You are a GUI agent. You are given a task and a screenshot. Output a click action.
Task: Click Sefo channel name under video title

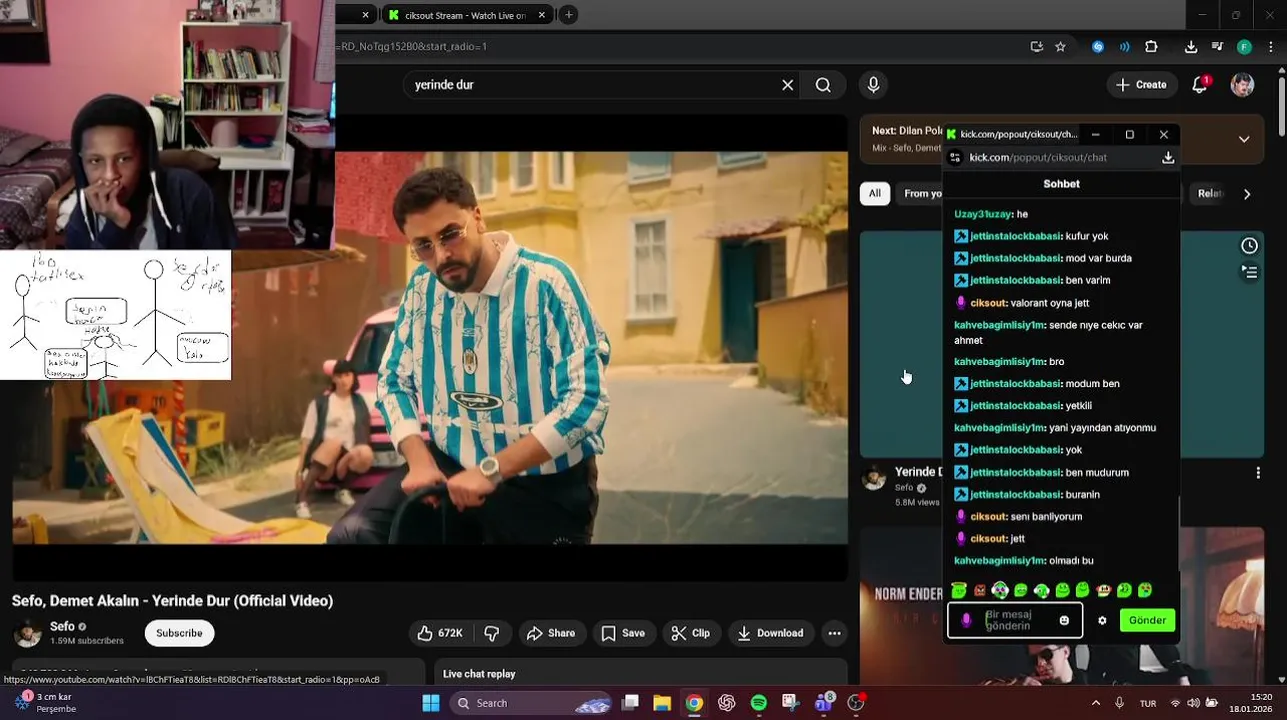coord(62,626)
